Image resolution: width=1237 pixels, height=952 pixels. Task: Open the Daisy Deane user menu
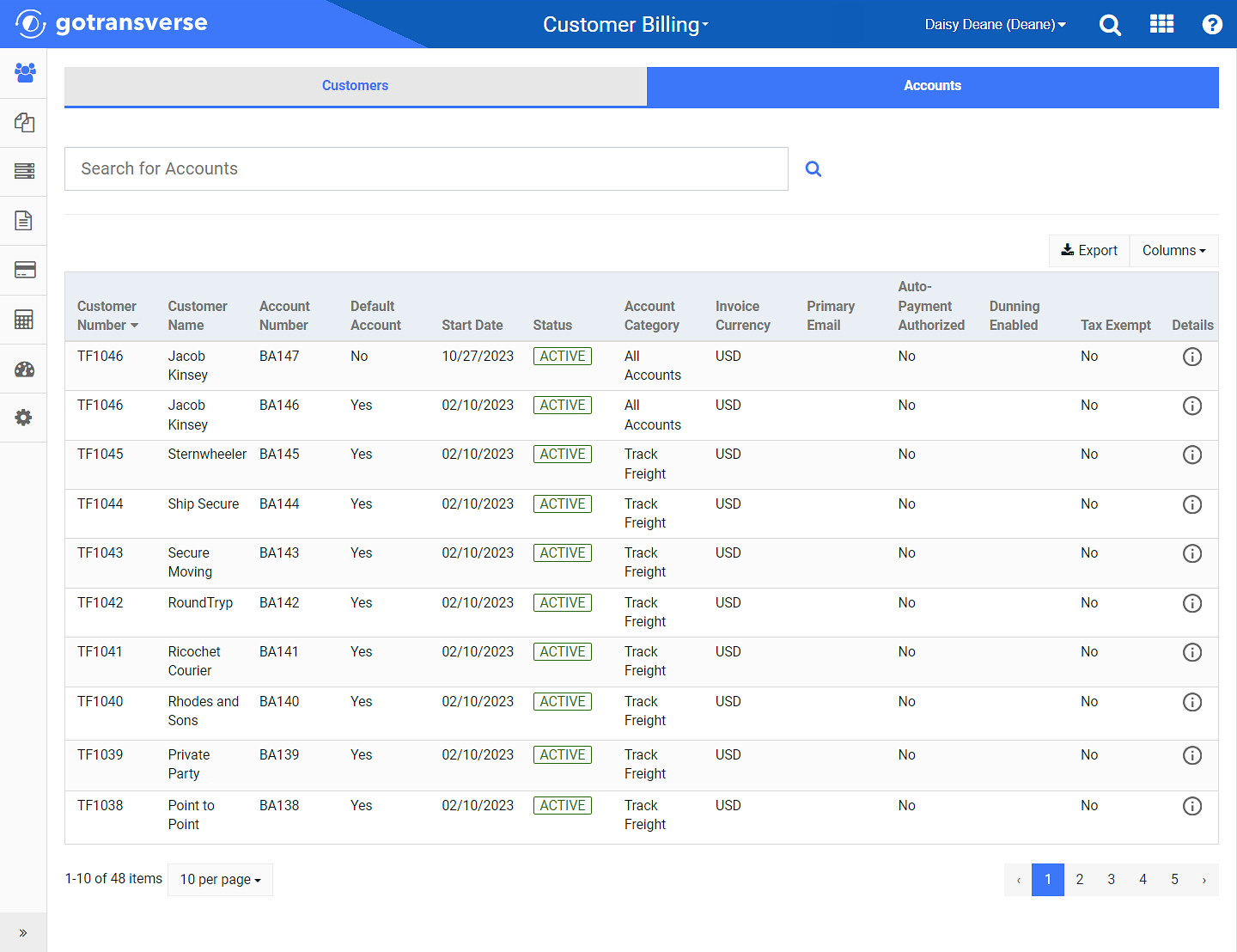pyautogui.click(x=996, y=24)
